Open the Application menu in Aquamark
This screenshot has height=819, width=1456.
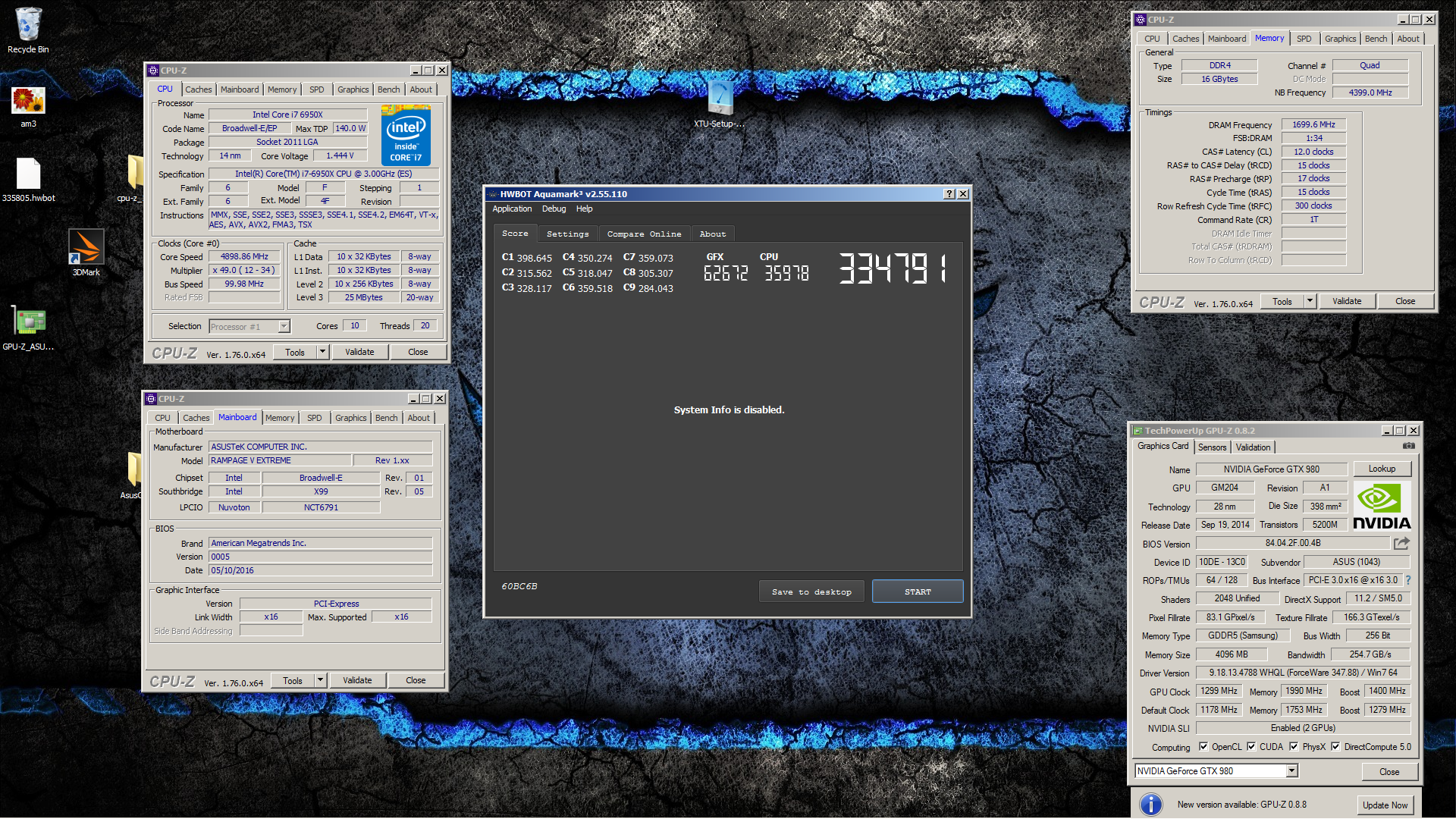(512, 209)
